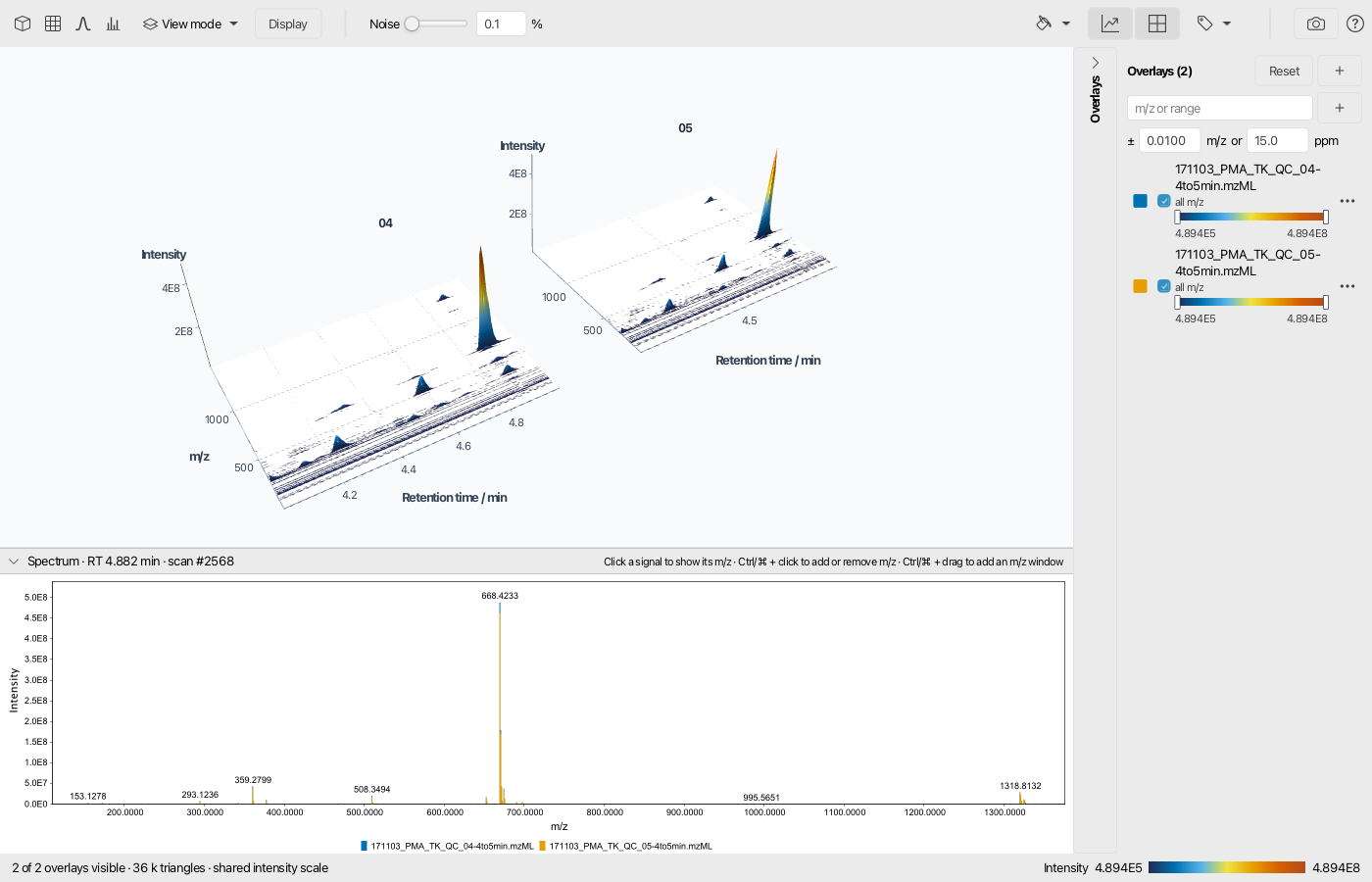Adjust the Noise slider handle
Image resolution: width=1372 pixels, height=882 pixels.
[413, 24]
